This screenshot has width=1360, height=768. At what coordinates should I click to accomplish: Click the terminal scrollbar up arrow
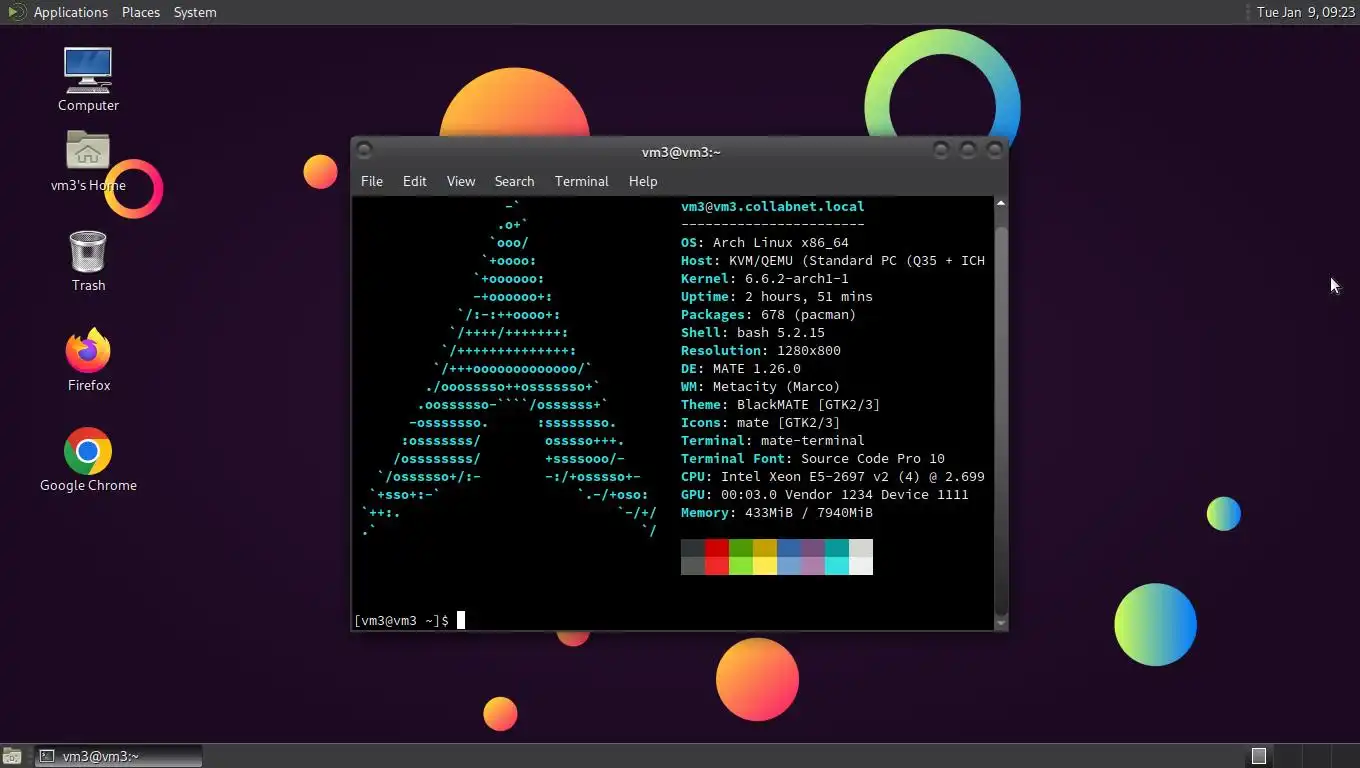point(1001,204)
